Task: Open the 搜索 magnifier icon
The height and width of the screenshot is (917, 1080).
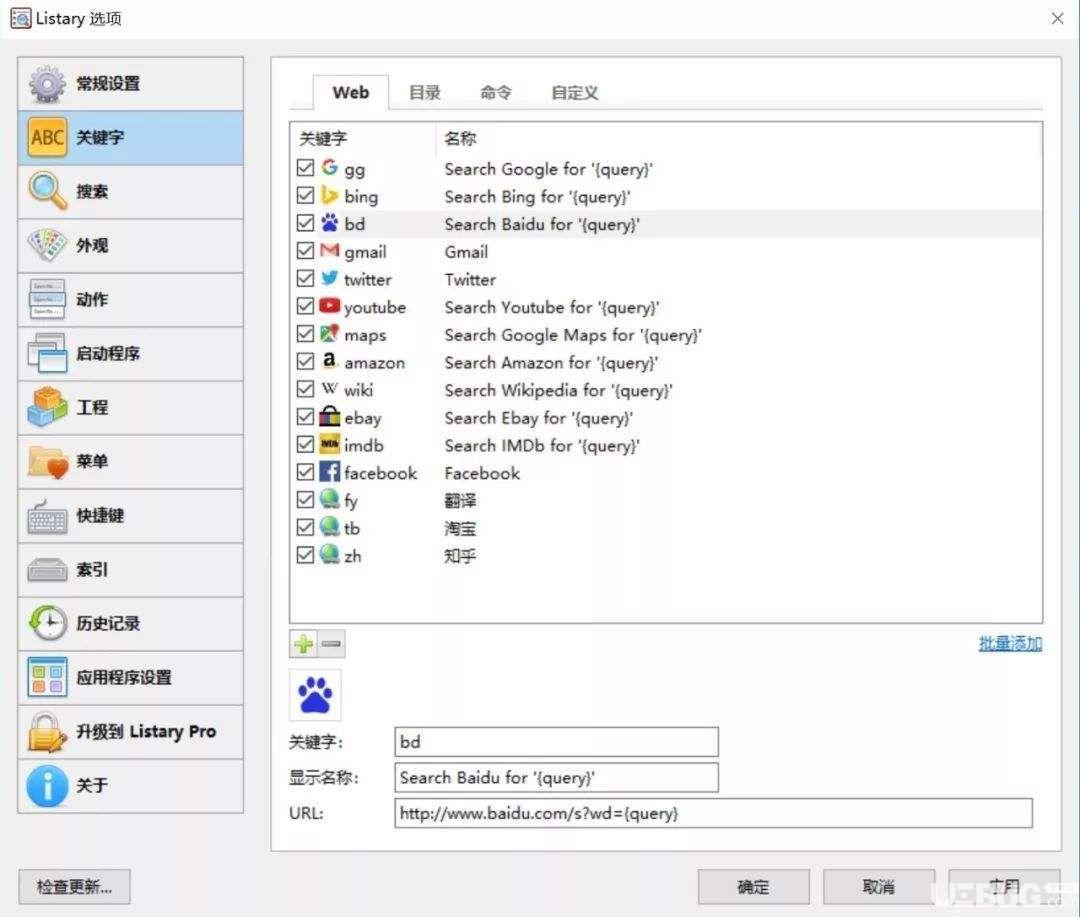Action: pos(47,192)
